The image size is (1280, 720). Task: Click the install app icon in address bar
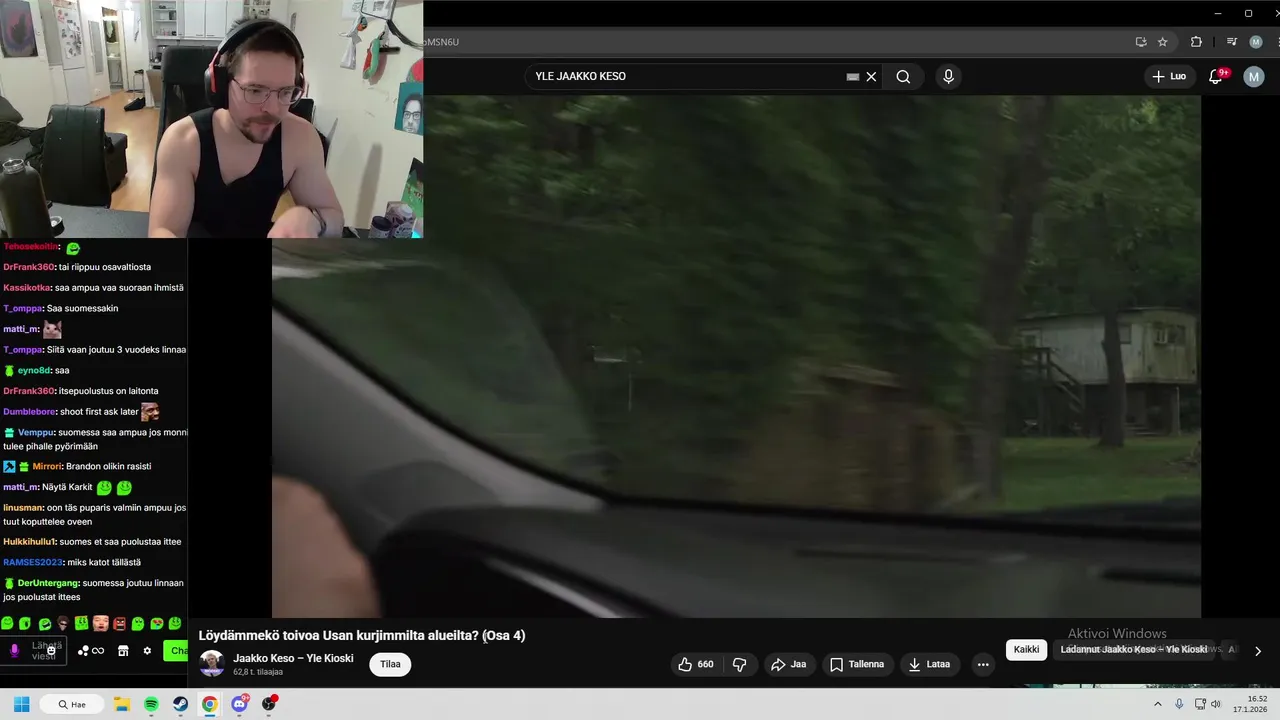pos(1141,42)
